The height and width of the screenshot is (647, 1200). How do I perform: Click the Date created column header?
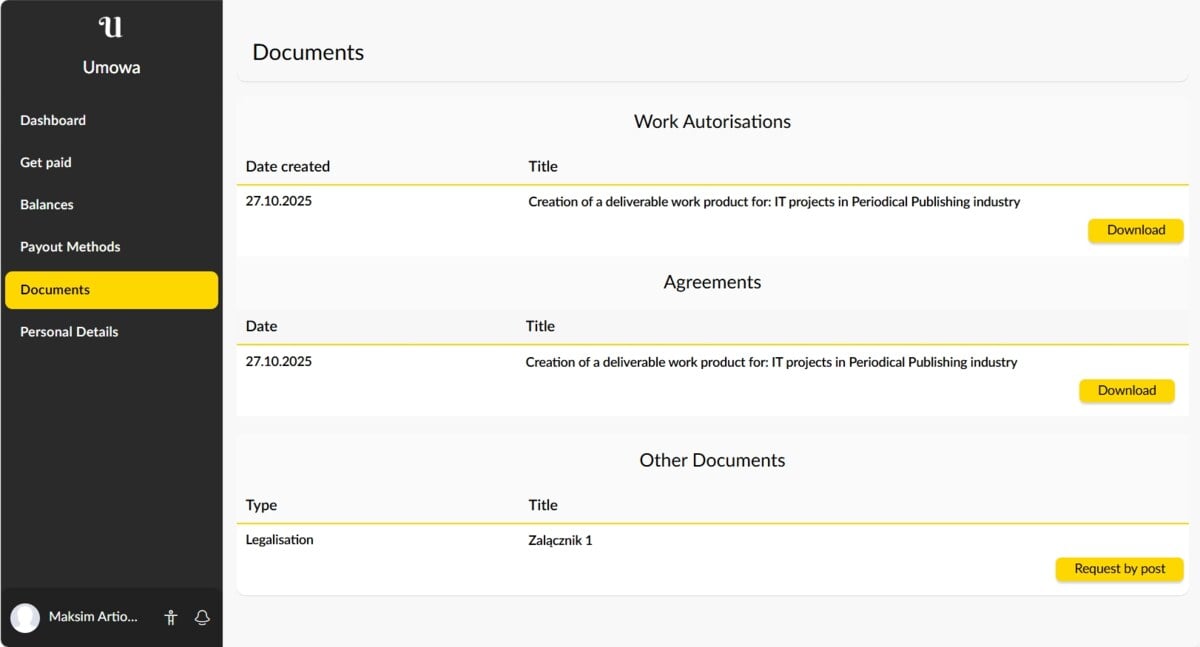click(x=288, y=167)
